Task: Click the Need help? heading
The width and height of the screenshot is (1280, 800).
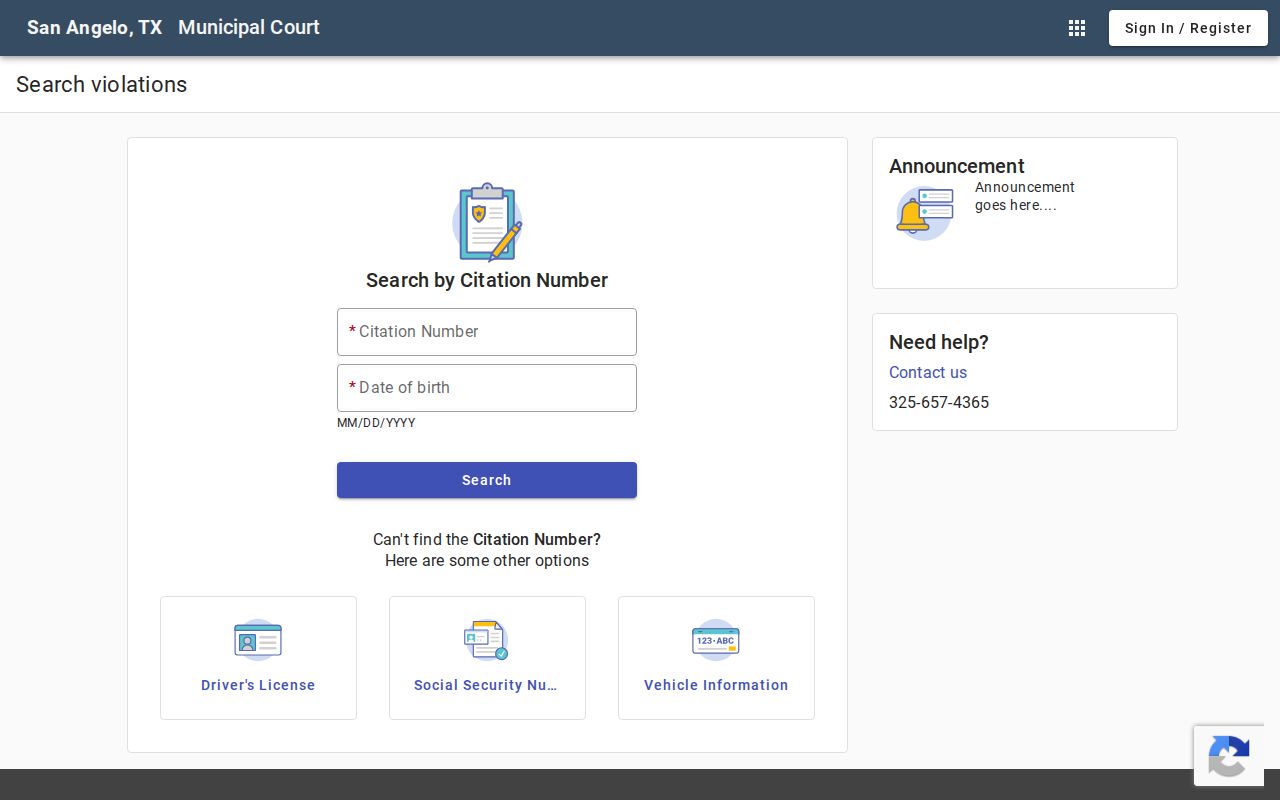Action: click(939, 342)
